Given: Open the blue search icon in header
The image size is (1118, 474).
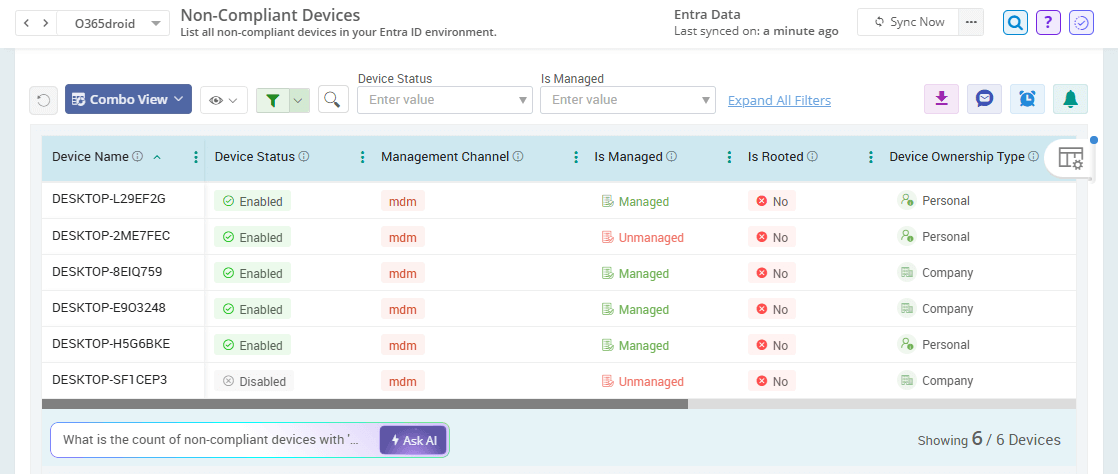Looking at the screenshot, I should tap(1015, 23).
